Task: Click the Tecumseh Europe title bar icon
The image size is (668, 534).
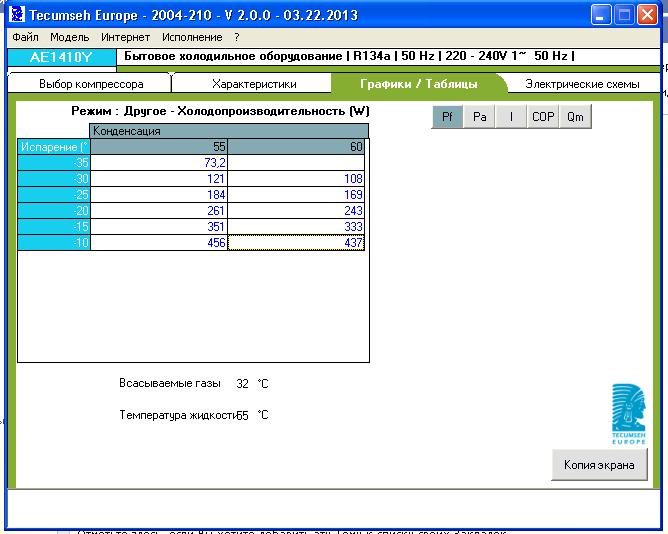Action: point(17,15)
